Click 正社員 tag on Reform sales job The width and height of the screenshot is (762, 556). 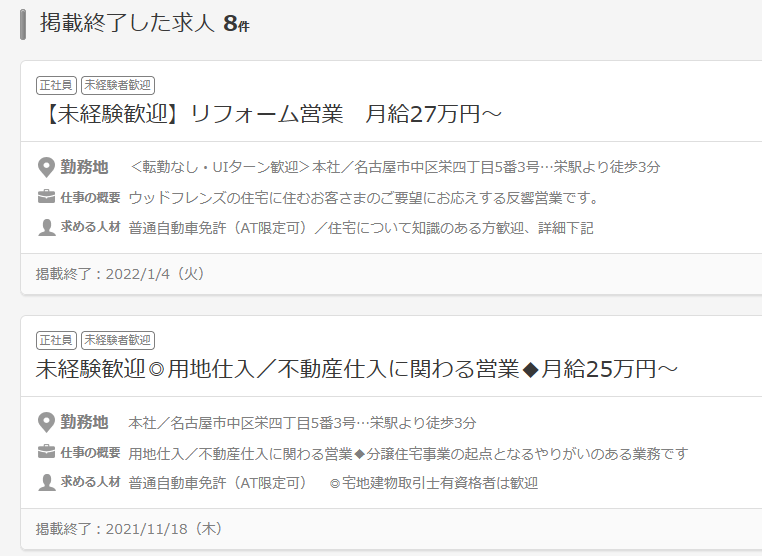tap(56, 85)
